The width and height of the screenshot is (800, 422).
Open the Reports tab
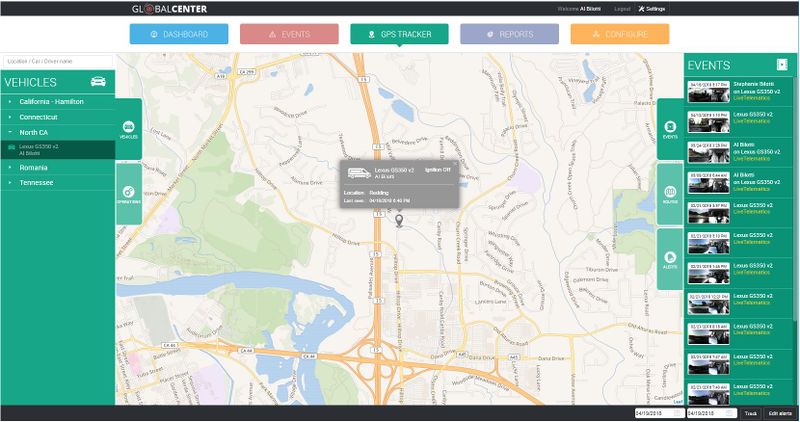(x=509, y=34)
